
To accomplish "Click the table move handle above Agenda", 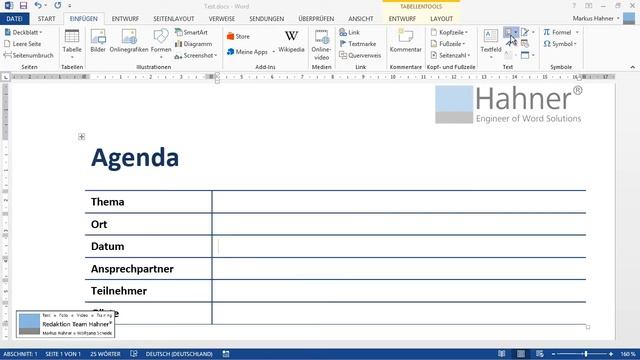I will (x=82, y=137).
